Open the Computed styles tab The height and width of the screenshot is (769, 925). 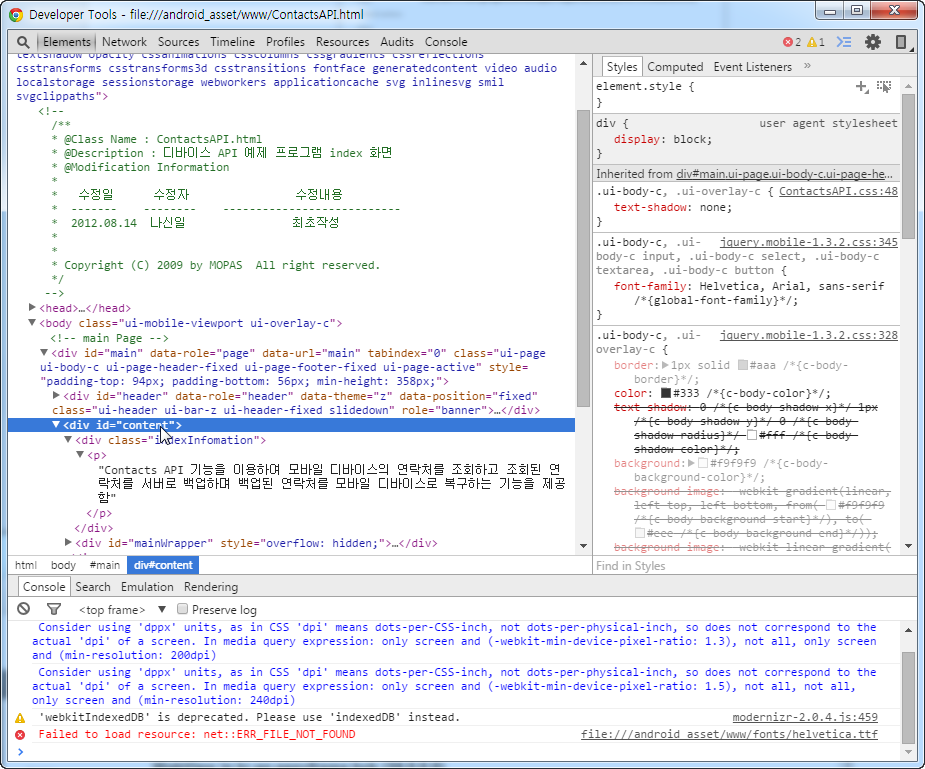tap(675, 67)
